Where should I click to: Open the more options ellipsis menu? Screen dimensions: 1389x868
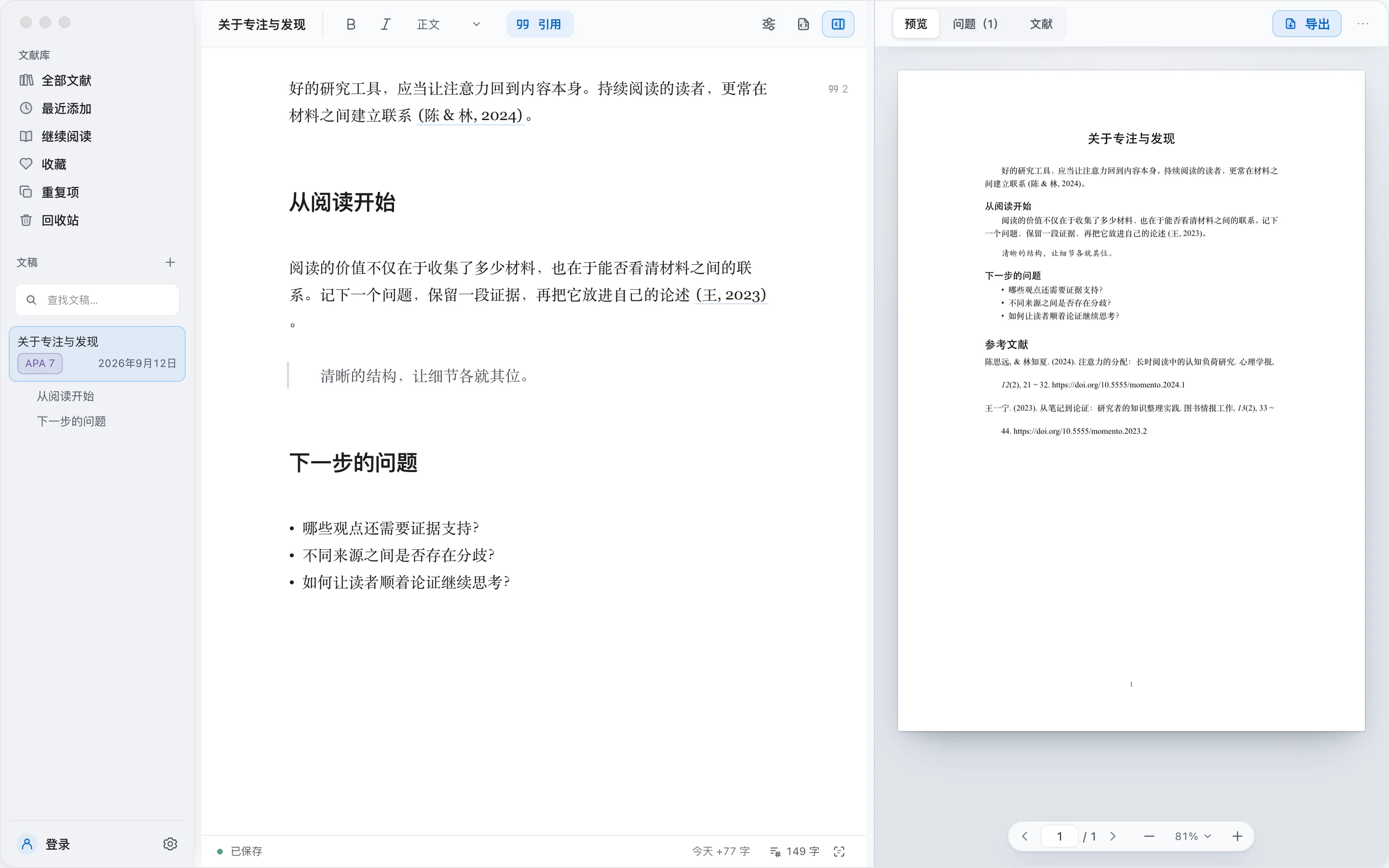pyautogui.click(x=1363, y=24)
